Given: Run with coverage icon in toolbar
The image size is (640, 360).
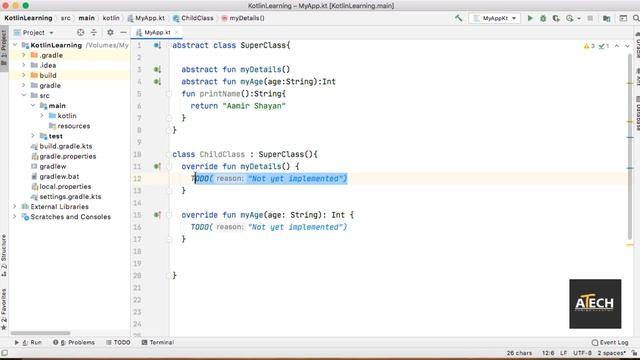Looking at the screenshot, I should 556,18.
